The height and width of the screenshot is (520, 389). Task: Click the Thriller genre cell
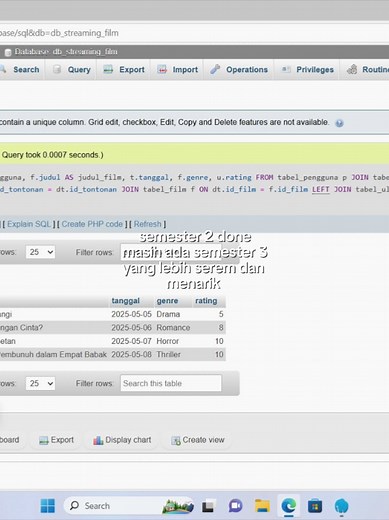click(x=168, y=354)
